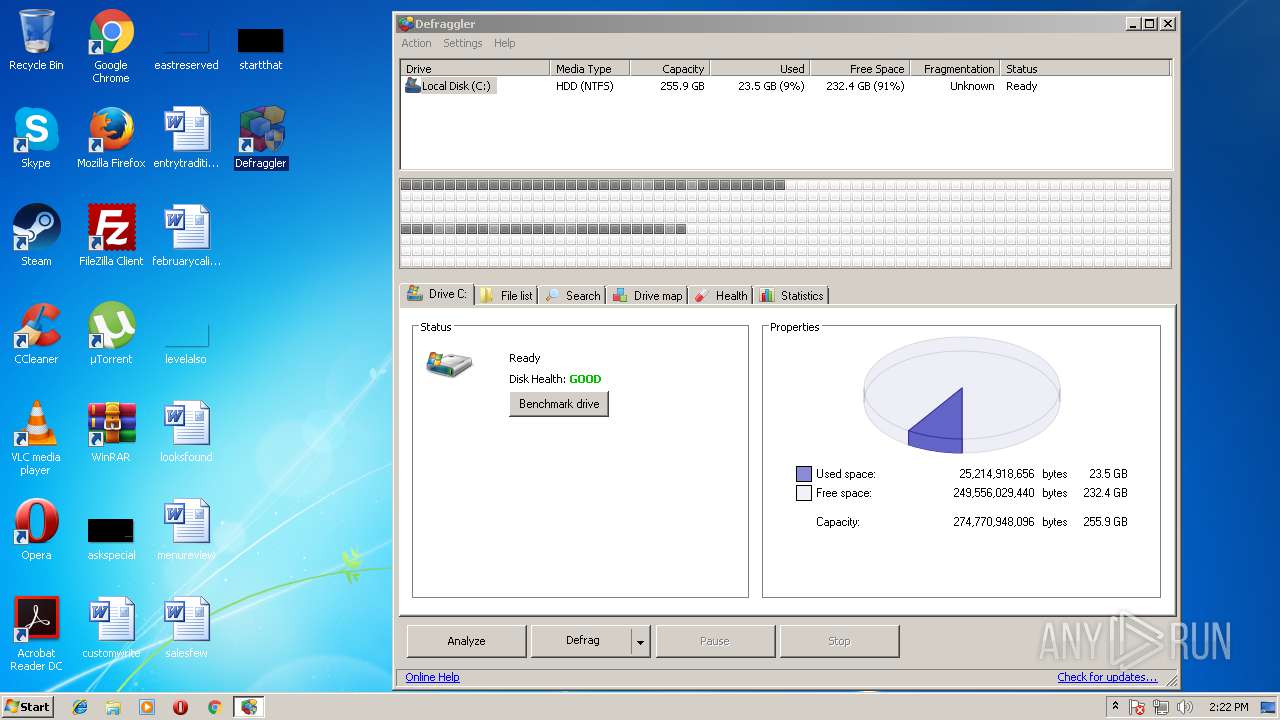1280x720 pixels.
Task: Open the Mozilla Firefox desktop shortcut
Action: coord(111,138)
